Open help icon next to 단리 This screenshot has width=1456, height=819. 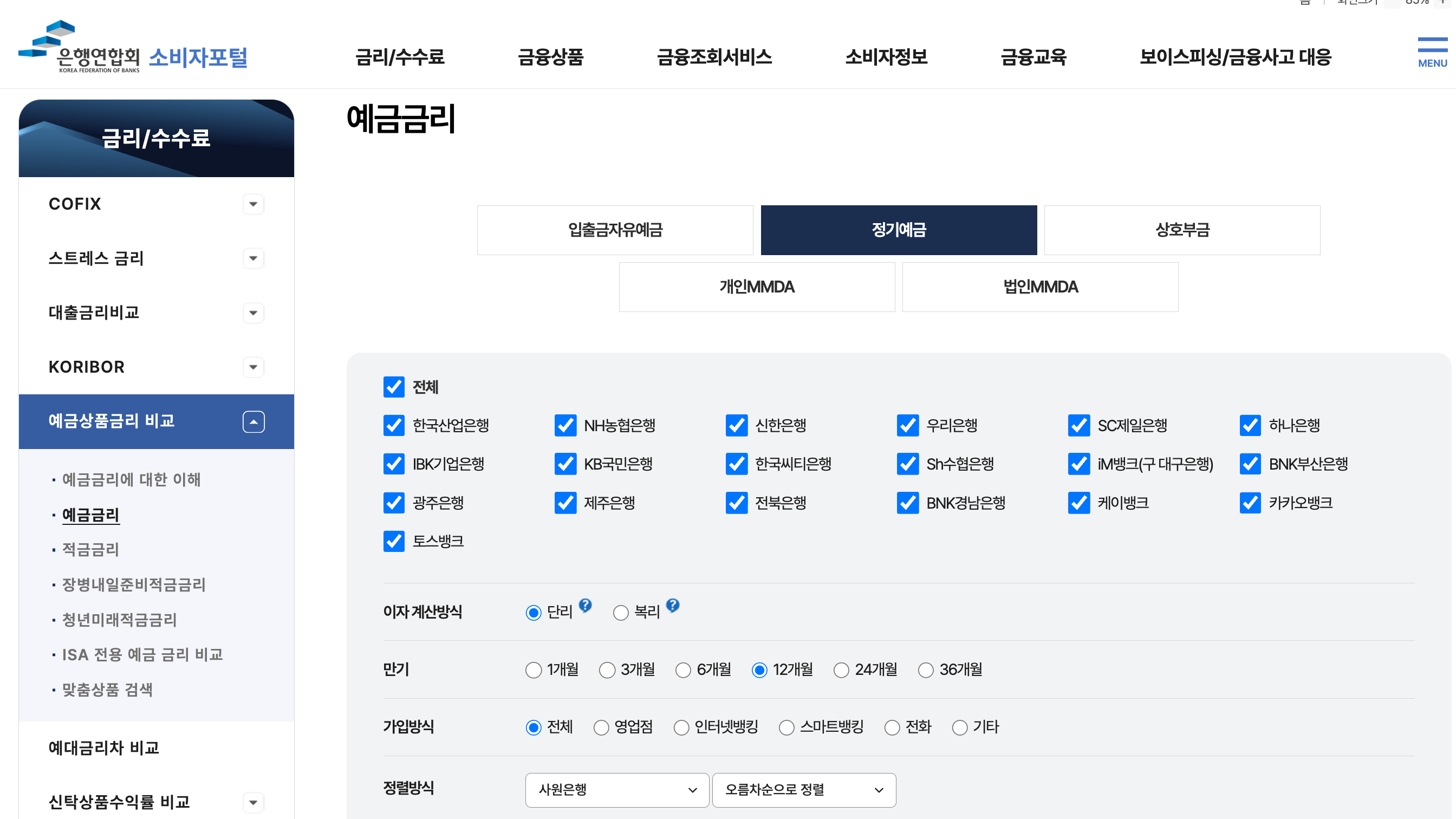click(x=585, y=606)
